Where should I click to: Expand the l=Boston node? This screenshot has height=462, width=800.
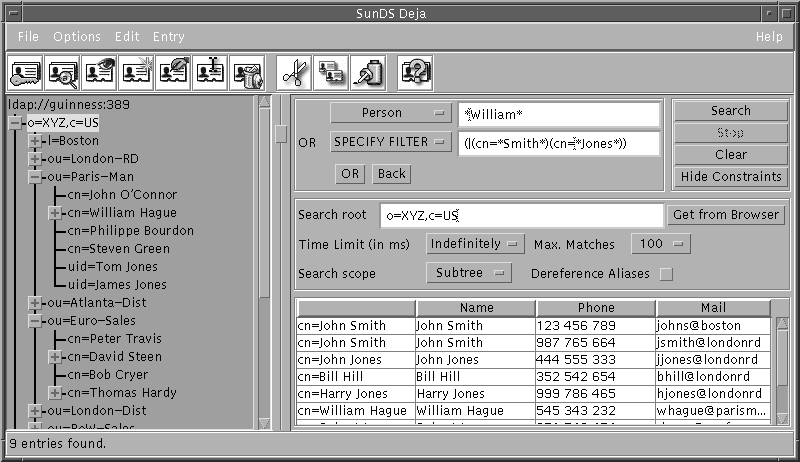[35, 141]
